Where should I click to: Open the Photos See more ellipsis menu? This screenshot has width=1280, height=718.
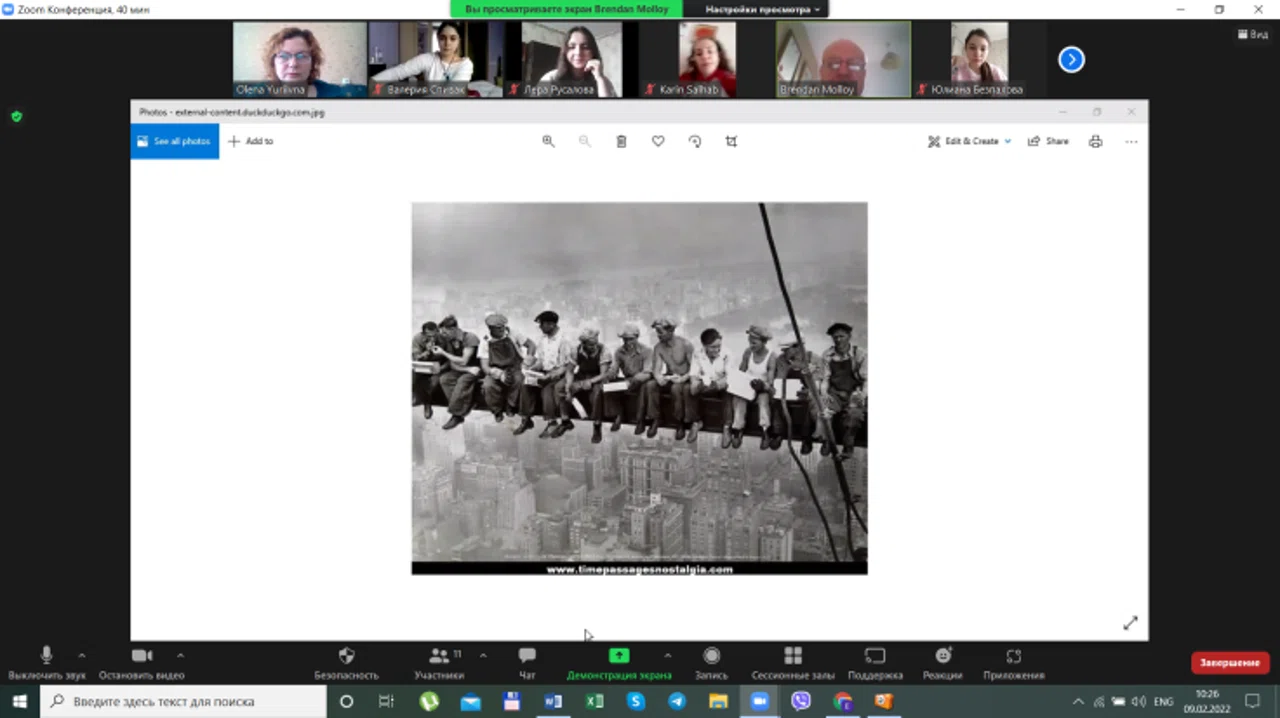(1131, 141)
